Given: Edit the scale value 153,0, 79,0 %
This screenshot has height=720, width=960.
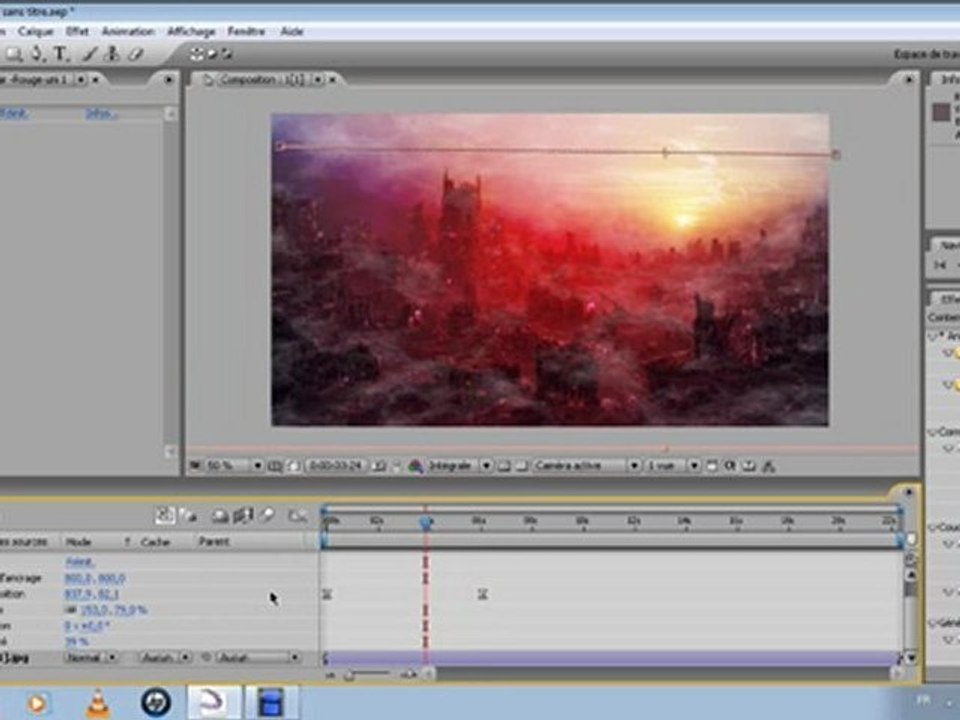Looking at the screenshot, I should pos(114,610).
